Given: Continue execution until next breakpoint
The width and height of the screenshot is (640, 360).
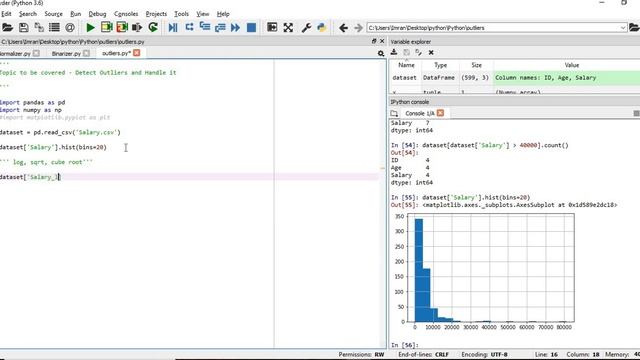Looking at the screenshot, I should (x=236, y=28).
